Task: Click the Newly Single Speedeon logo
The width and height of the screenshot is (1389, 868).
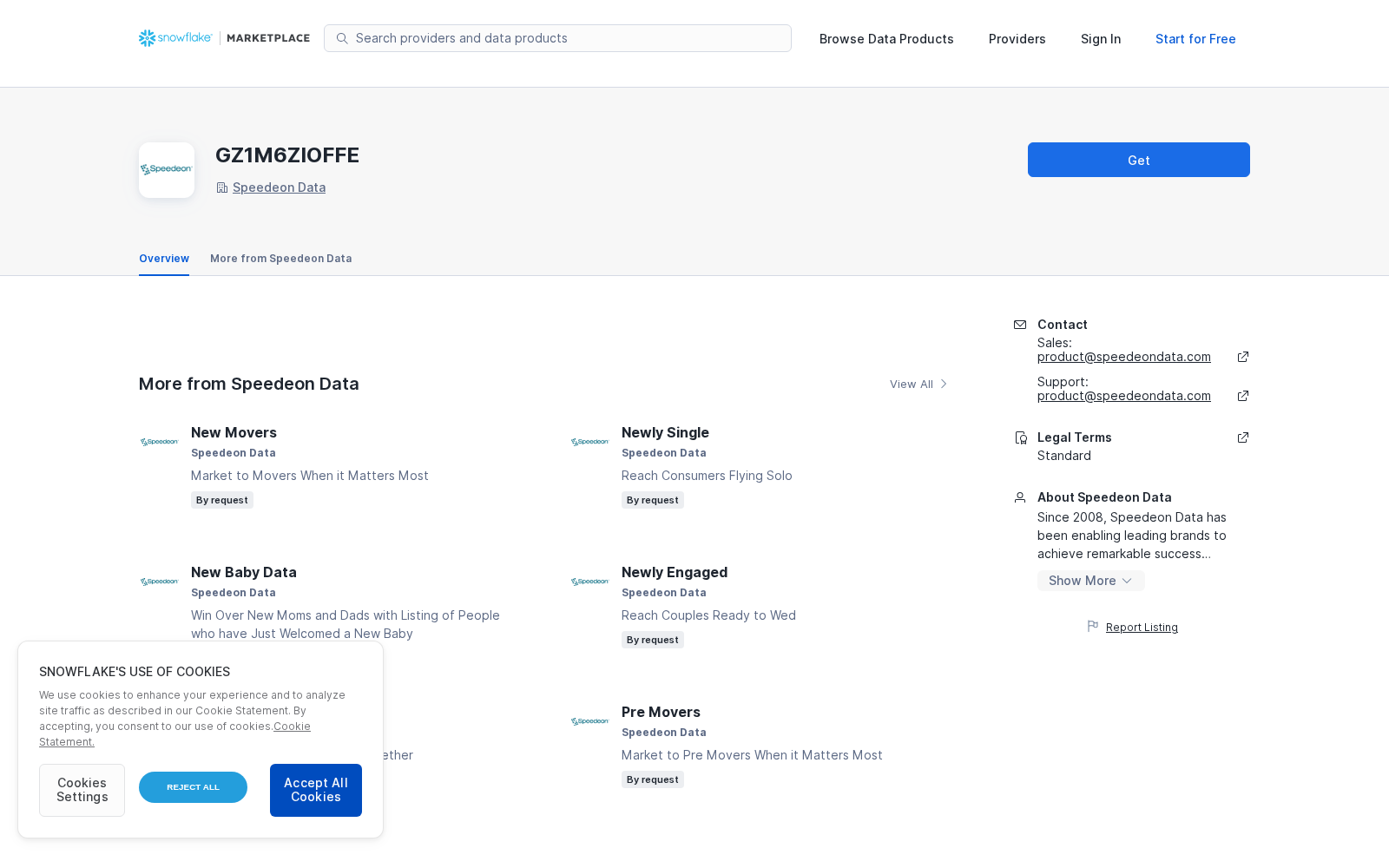Action: click(x=590, y=442)
